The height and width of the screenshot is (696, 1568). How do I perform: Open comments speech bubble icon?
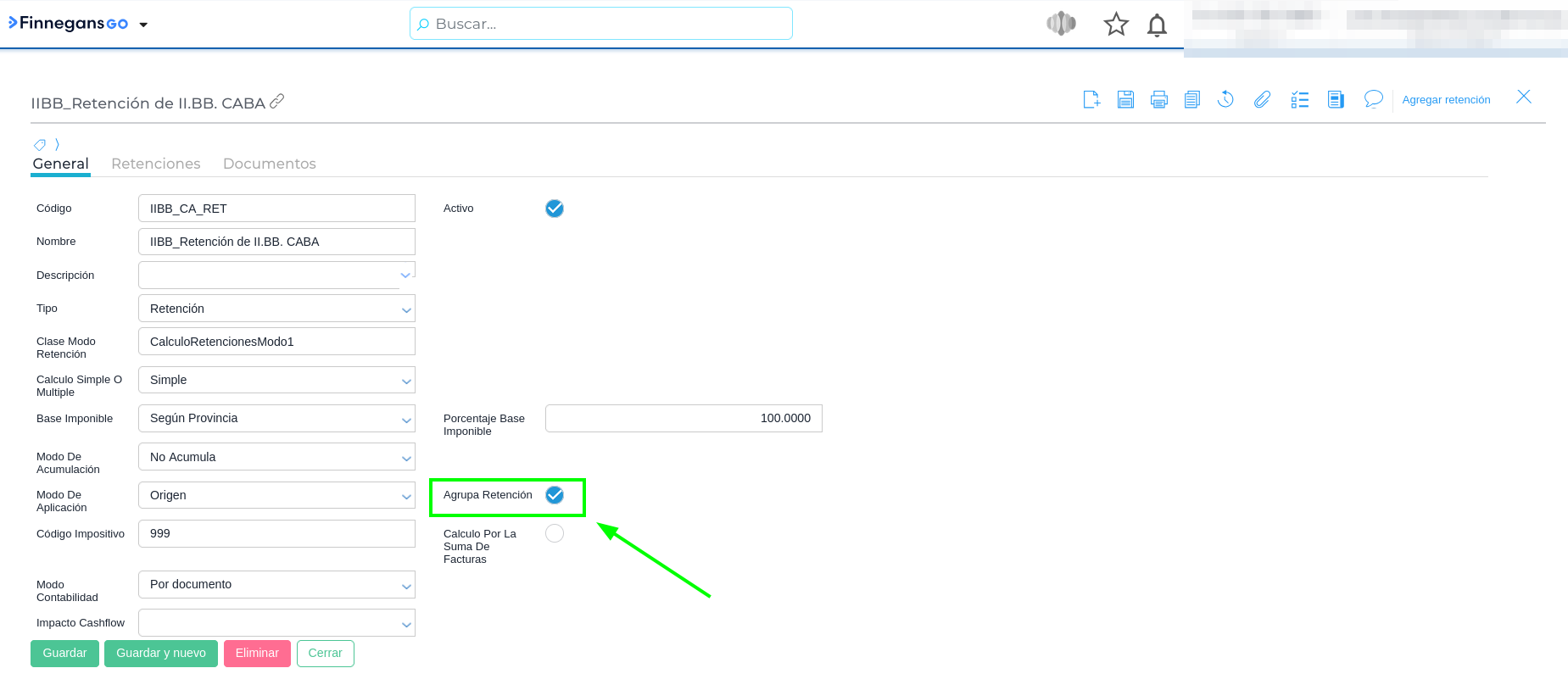(1373, 99)
